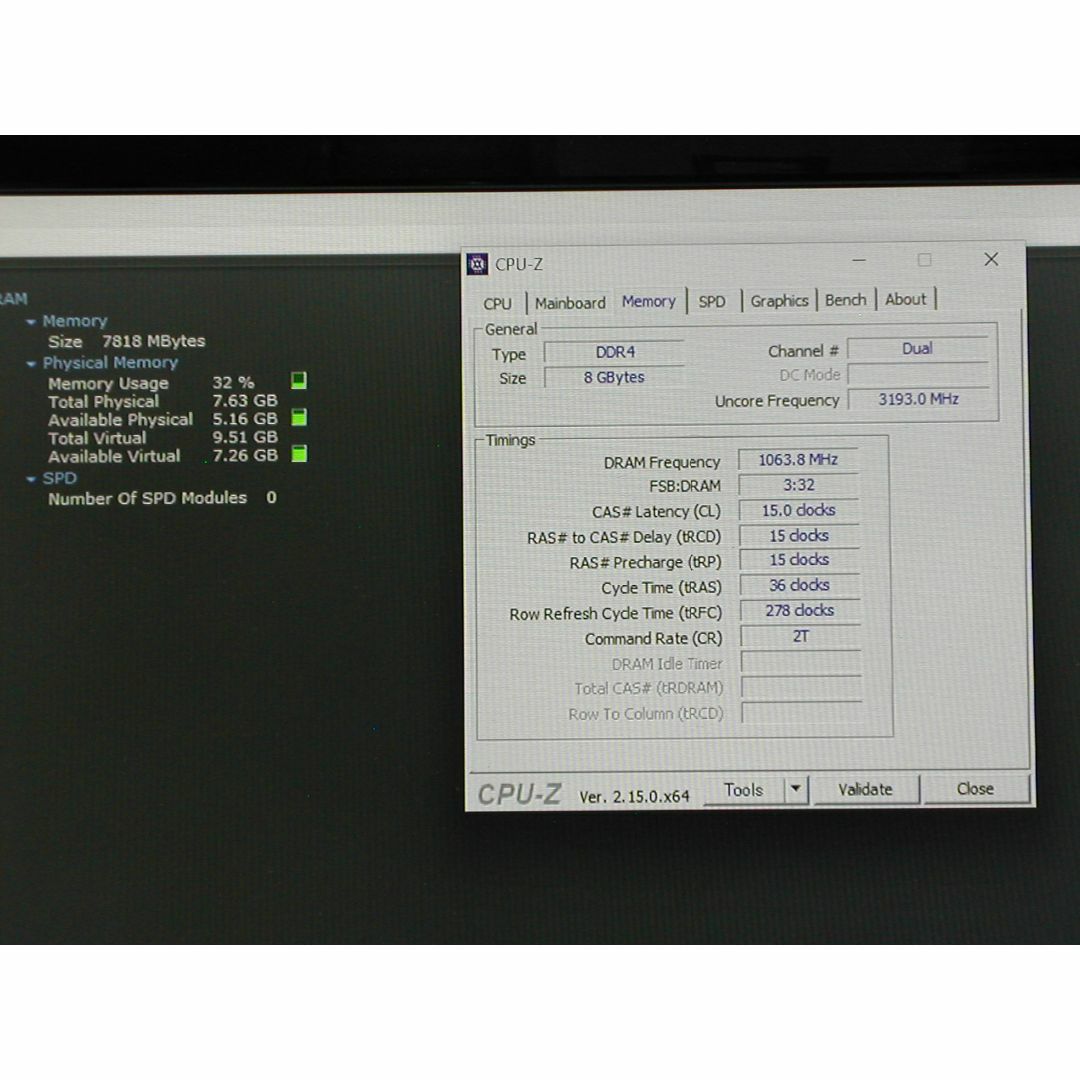Screen dimensions: 1080x1080
Task: Click the Close button in CPU-Z
Action: coord(975,789)
